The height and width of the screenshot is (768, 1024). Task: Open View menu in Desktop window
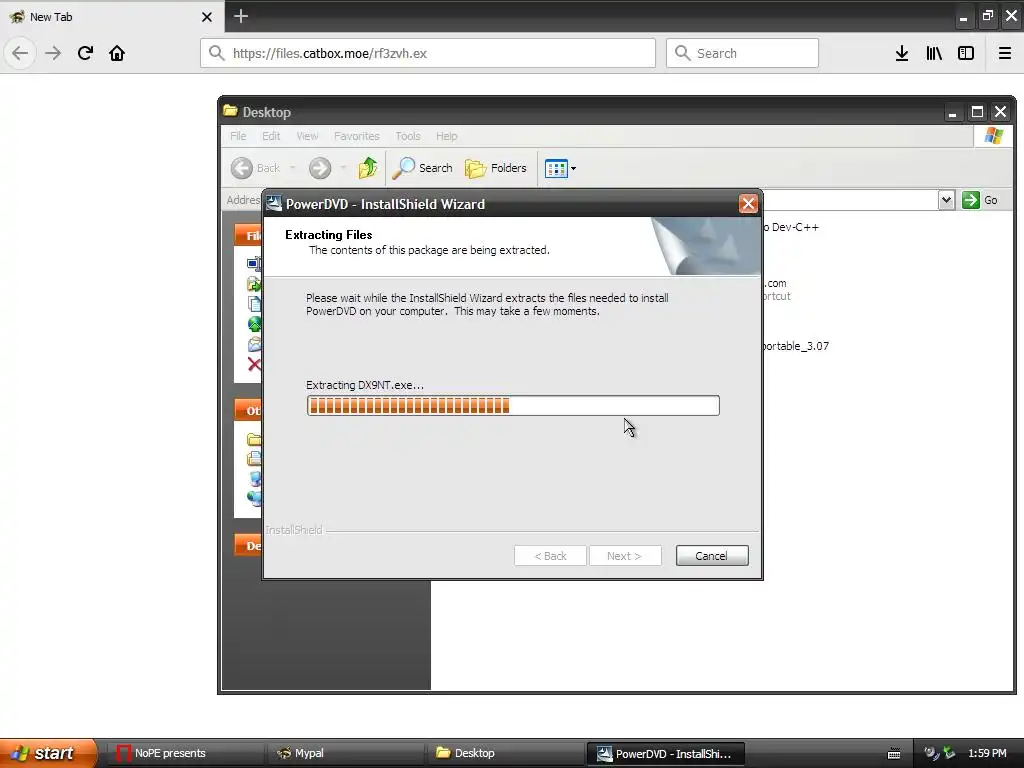307,136
